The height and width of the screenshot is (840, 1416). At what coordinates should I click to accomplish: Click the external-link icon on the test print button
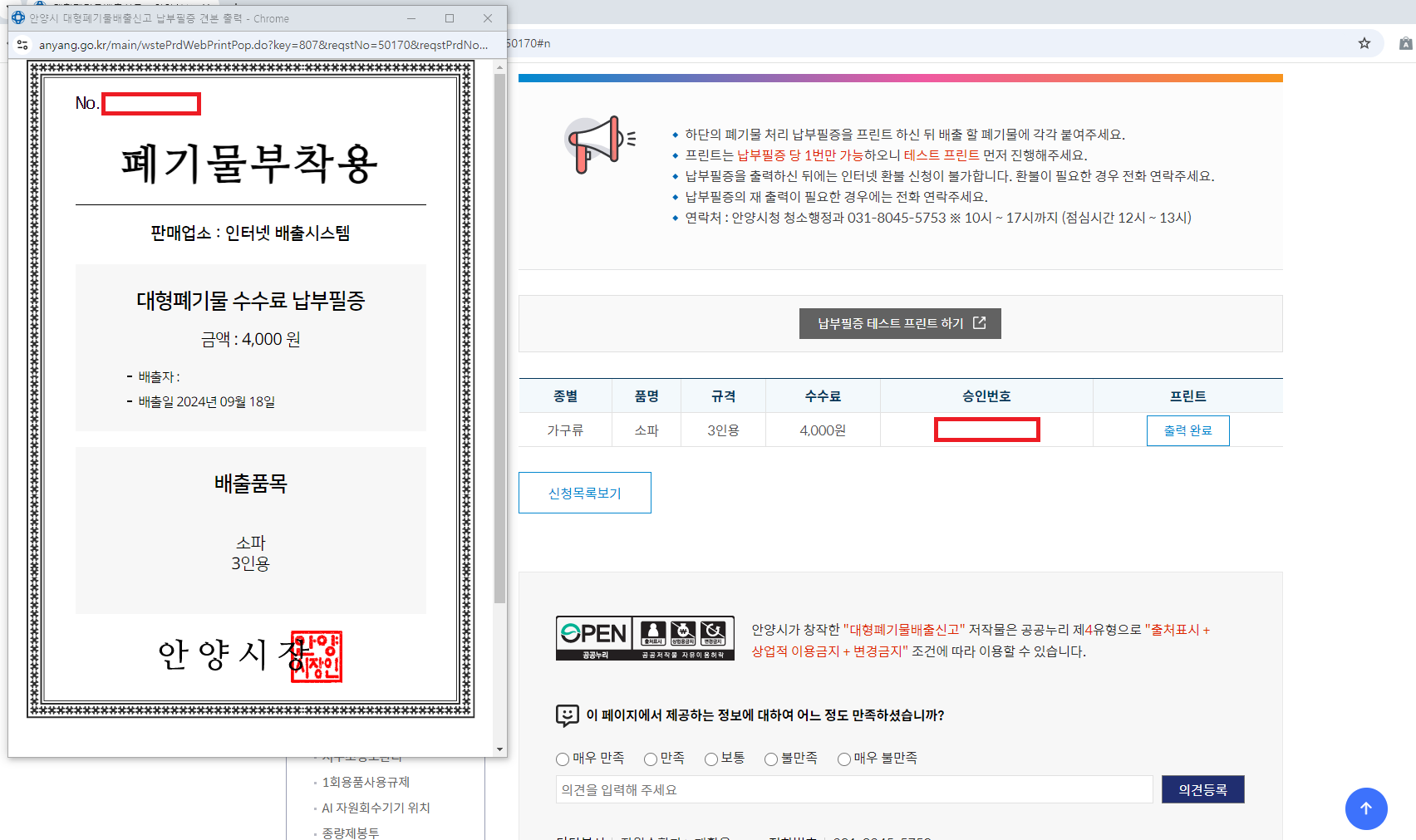coord(981,323)
